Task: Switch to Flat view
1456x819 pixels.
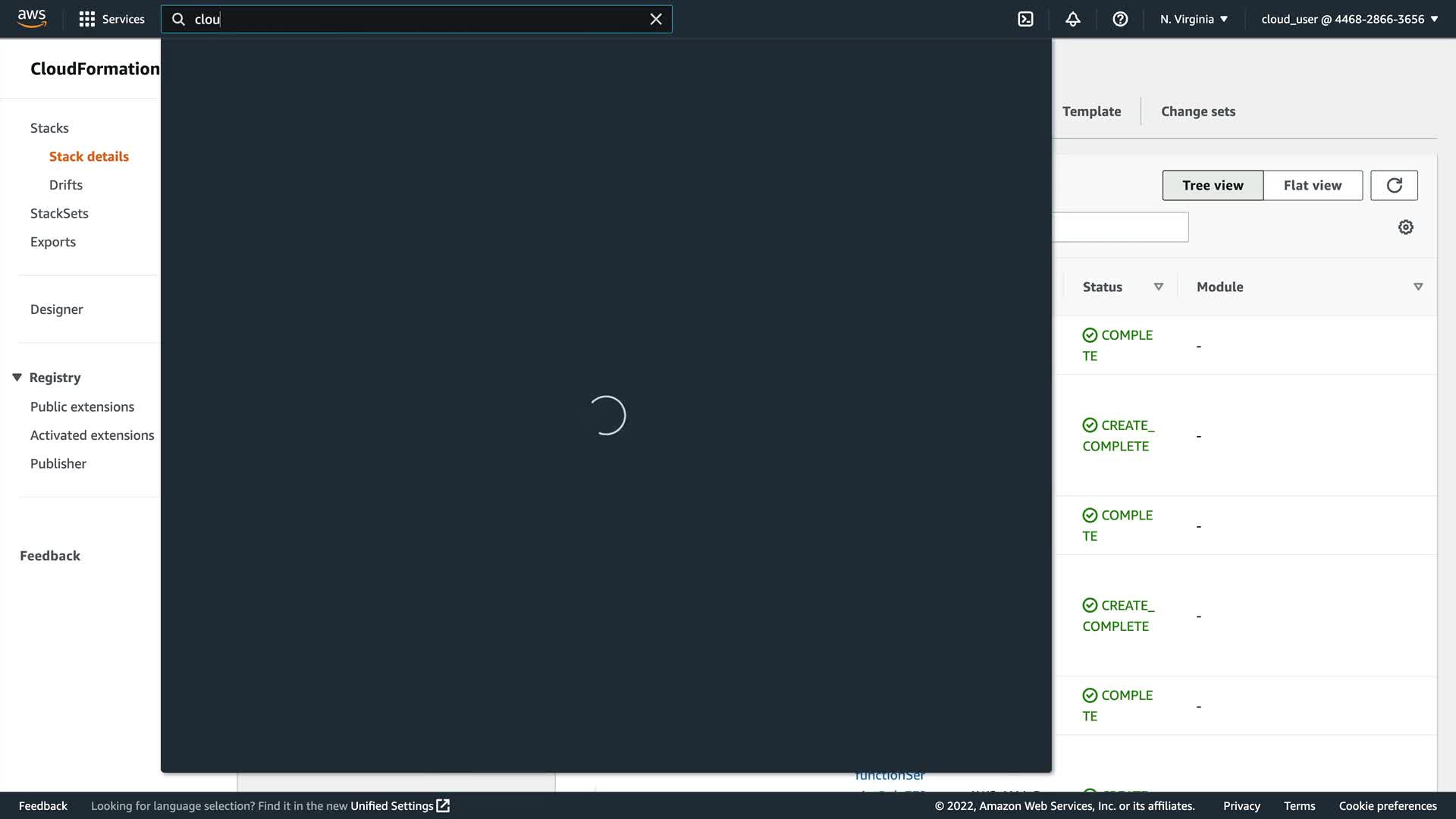Action: 1312,185
